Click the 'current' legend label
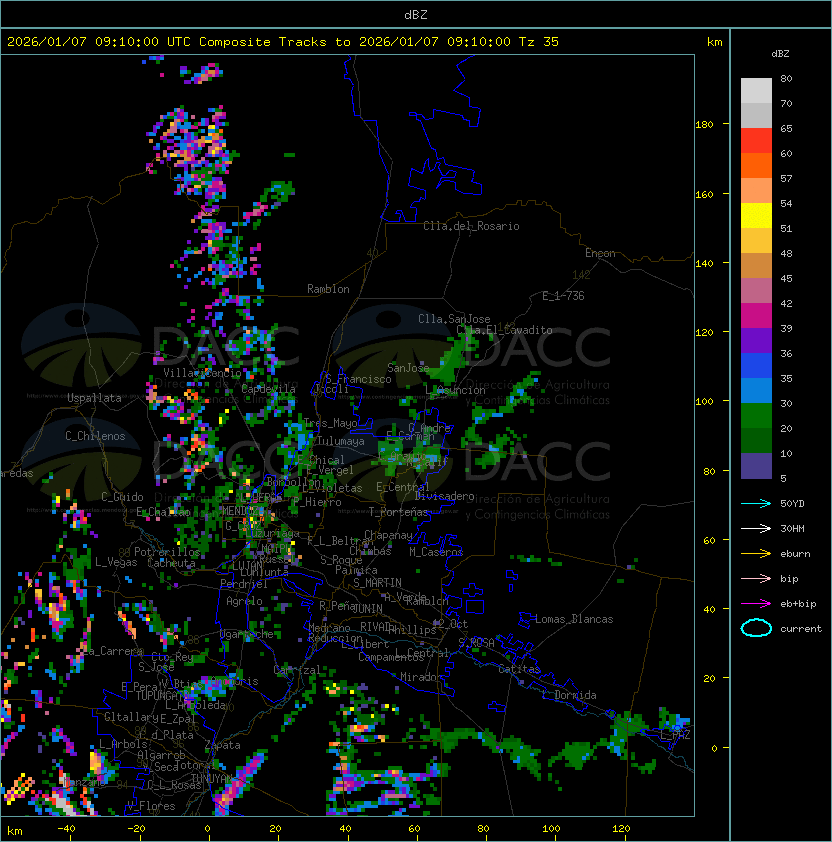 coord(801,628)
